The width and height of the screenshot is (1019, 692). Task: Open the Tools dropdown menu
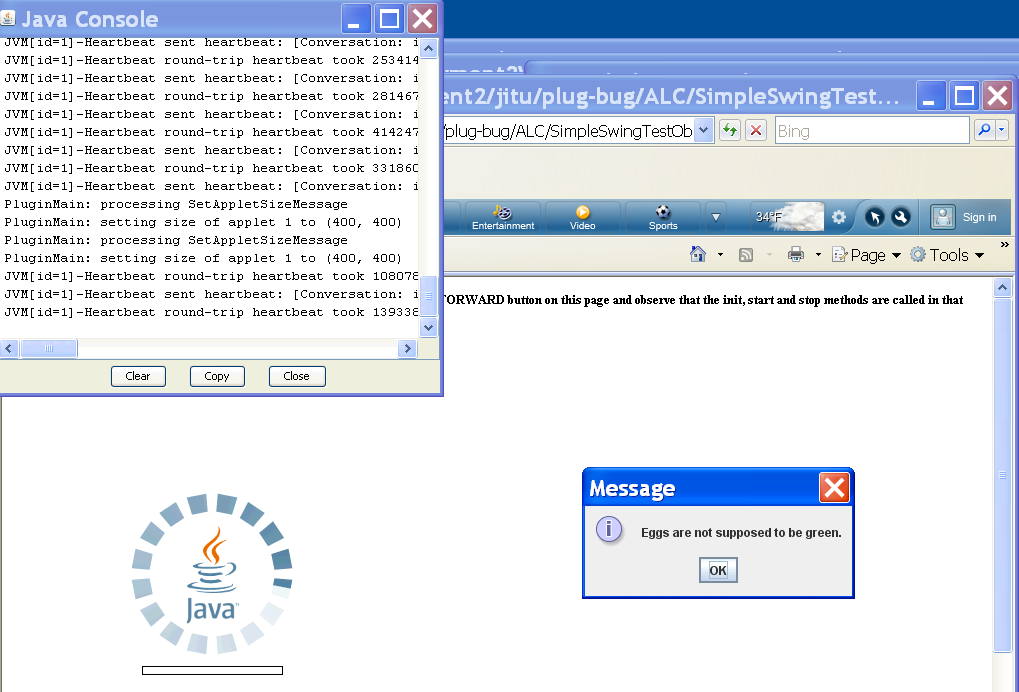[x=946, y=255]
